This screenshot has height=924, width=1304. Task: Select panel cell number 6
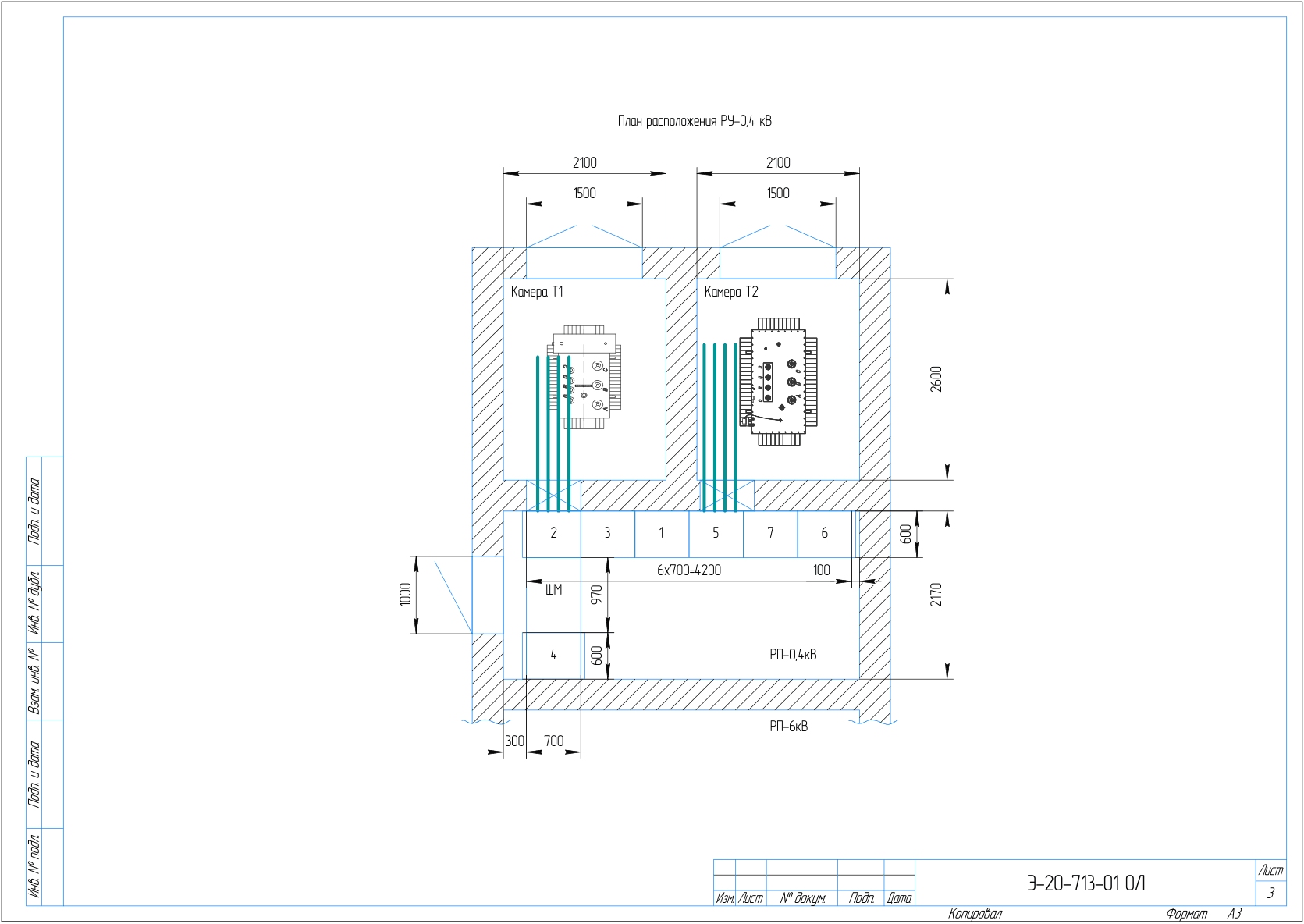coord(824,534)
